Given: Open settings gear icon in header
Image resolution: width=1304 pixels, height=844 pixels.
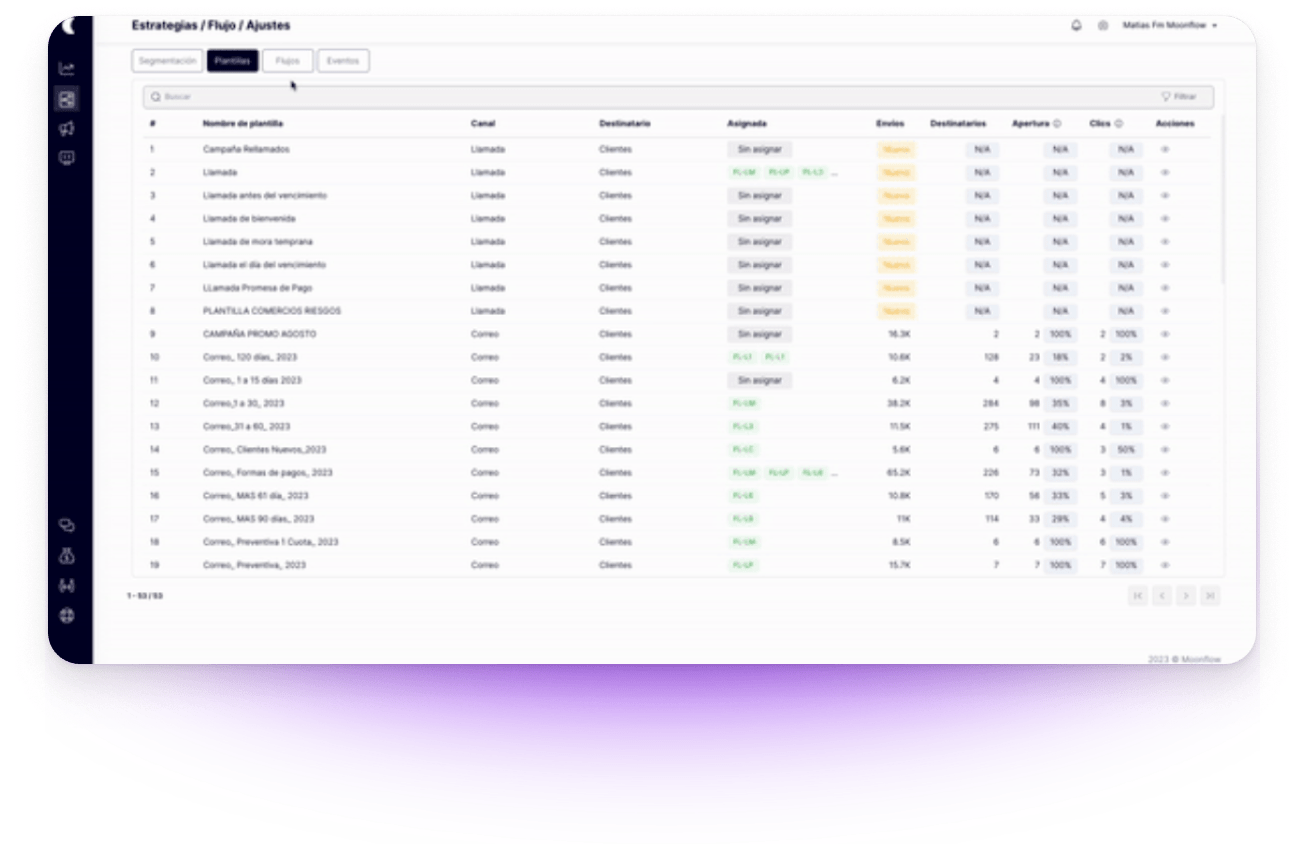Looking at the screenshot, I should click(x=1103, y=26).
